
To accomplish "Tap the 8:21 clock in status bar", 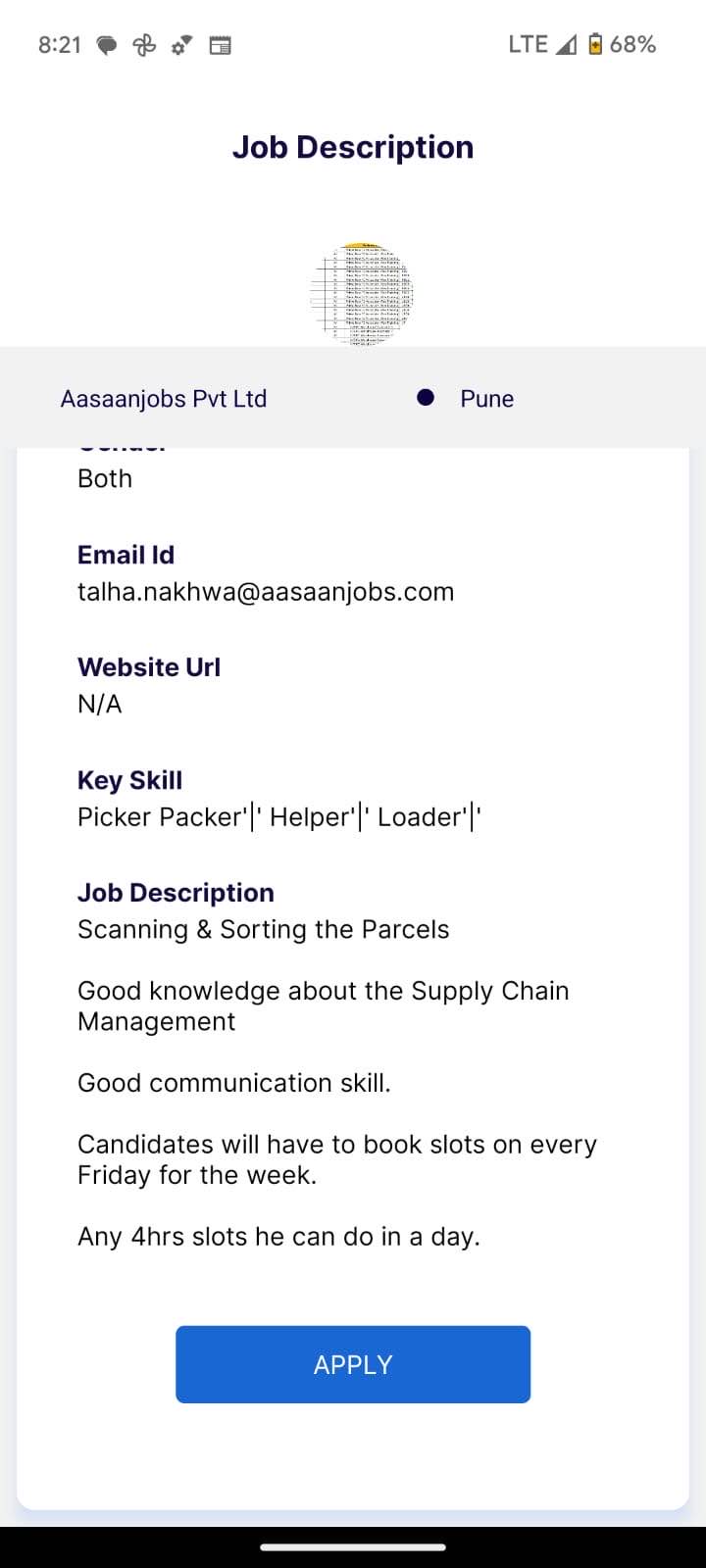I will click(60, 45).
